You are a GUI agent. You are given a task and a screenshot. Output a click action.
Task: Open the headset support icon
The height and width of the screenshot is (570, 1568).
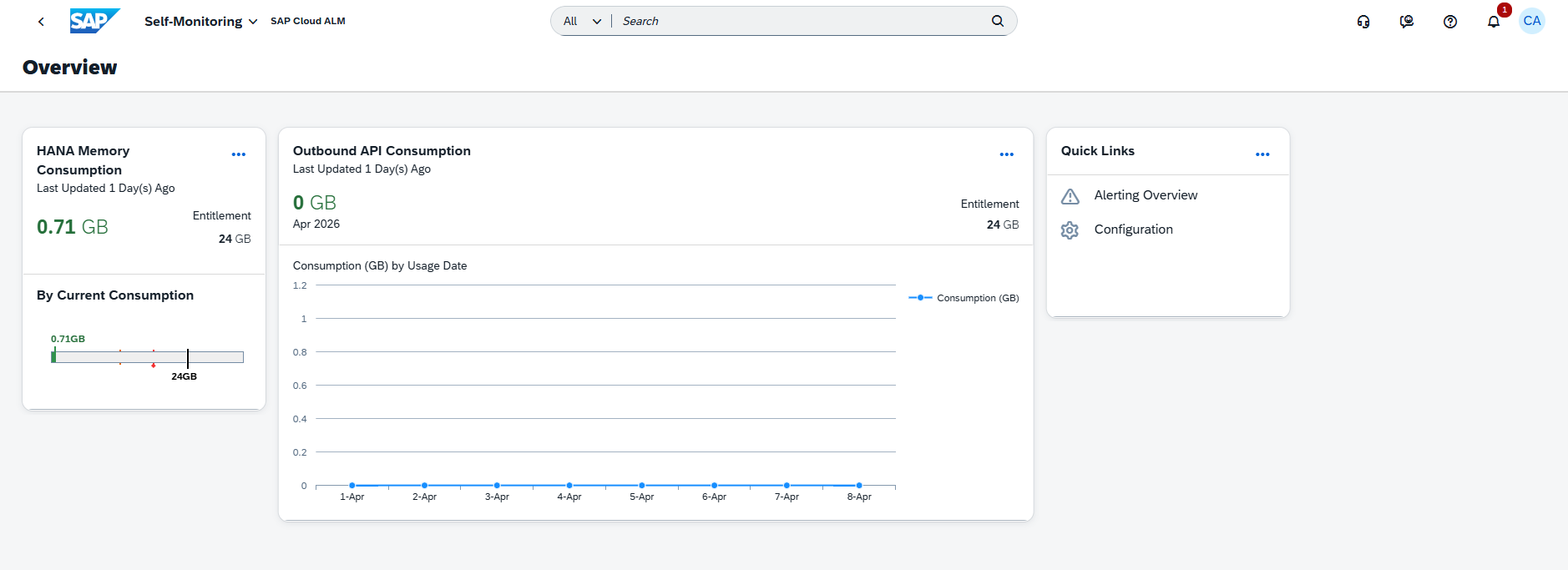(x=1363, y=22)
